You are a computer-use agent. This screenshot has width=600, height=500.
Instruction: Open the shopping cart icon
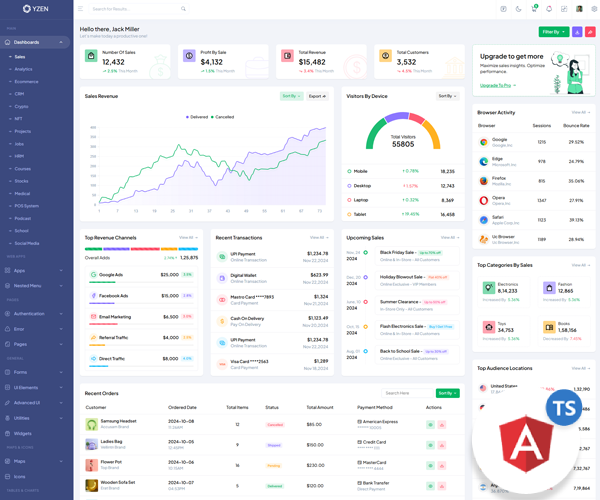point(534,9)
